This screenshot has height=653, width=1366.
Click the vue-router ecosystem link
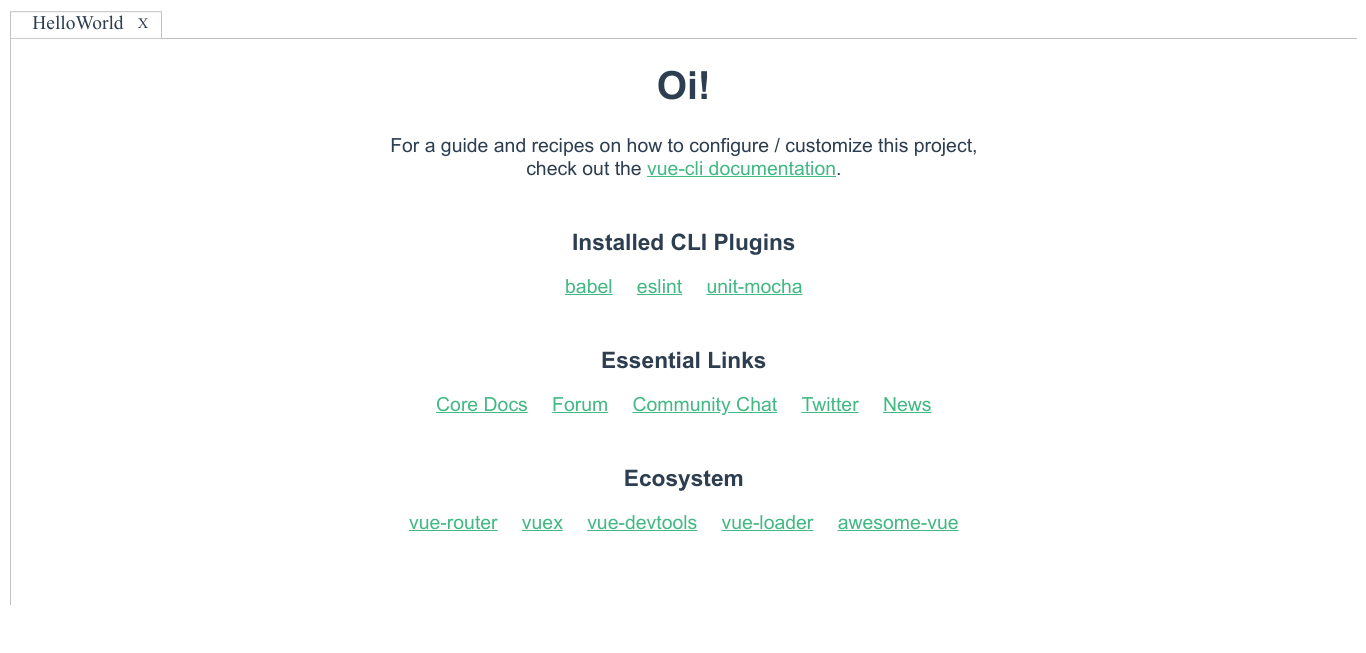tap(453, 522)
